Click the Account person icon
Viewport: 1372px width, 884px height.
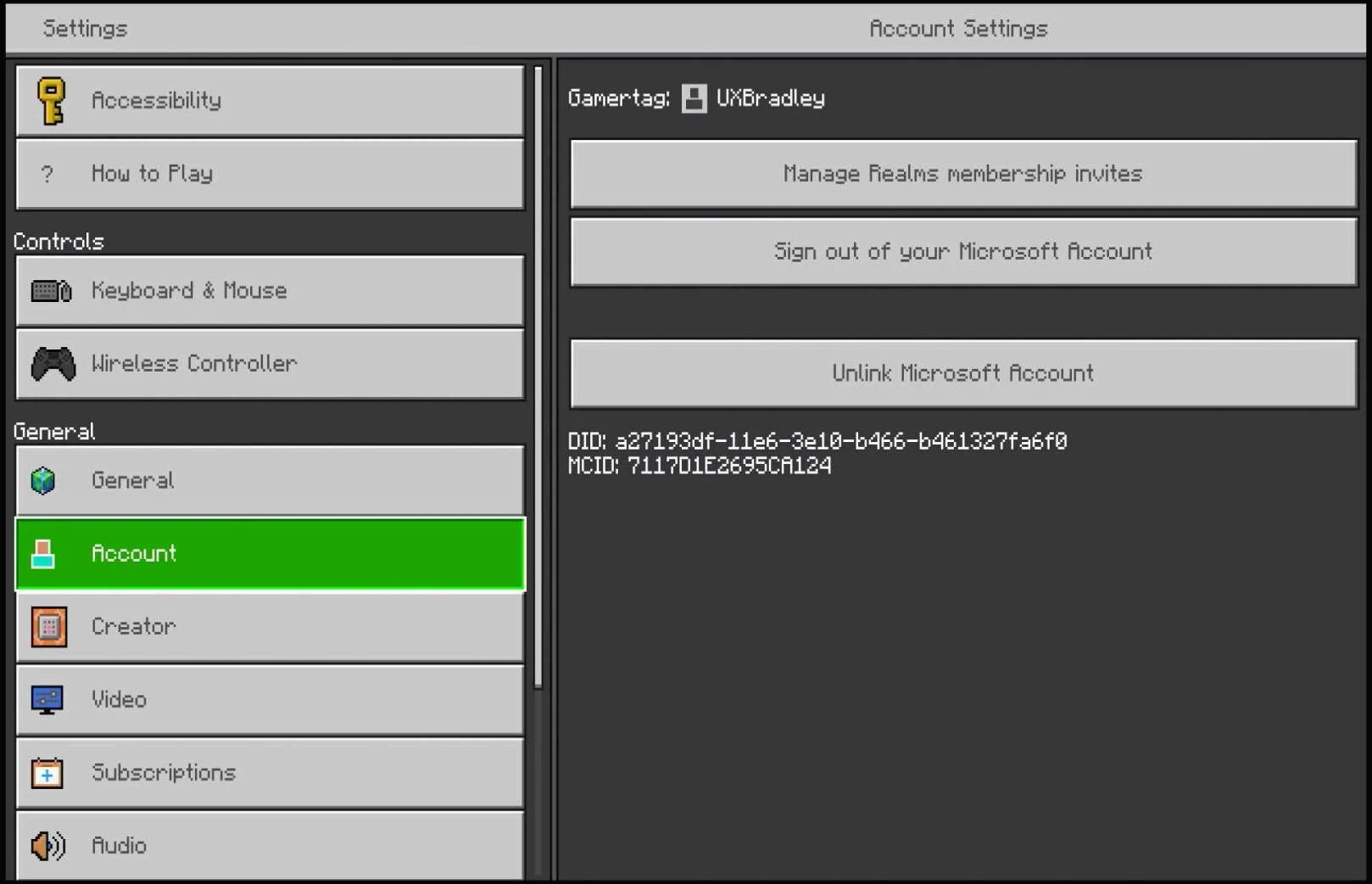tap(43, 554)
